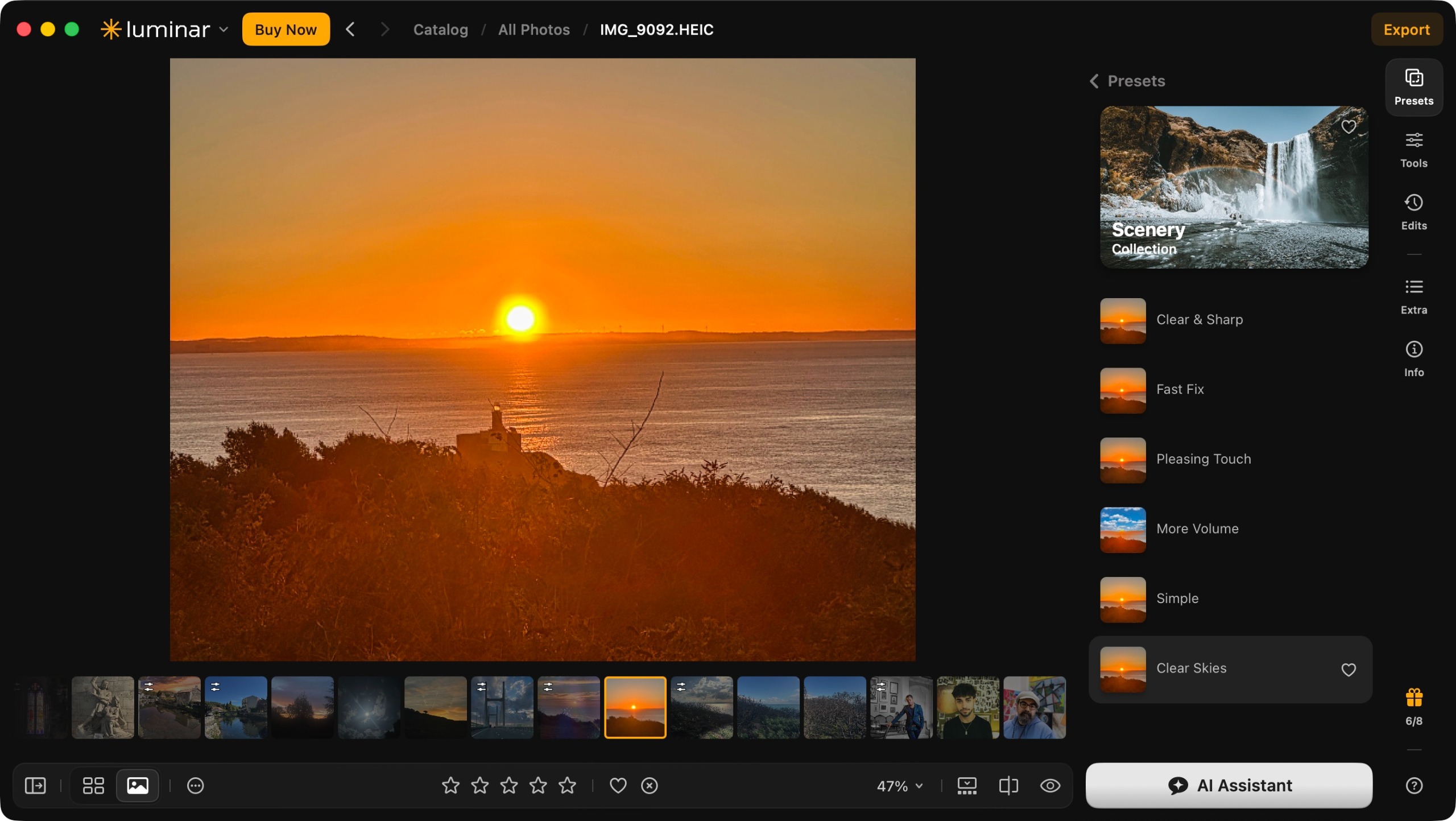Open the Scenery Collection banner
The height and width of the screenshot is (821, 1456).
click(1234, 187)
